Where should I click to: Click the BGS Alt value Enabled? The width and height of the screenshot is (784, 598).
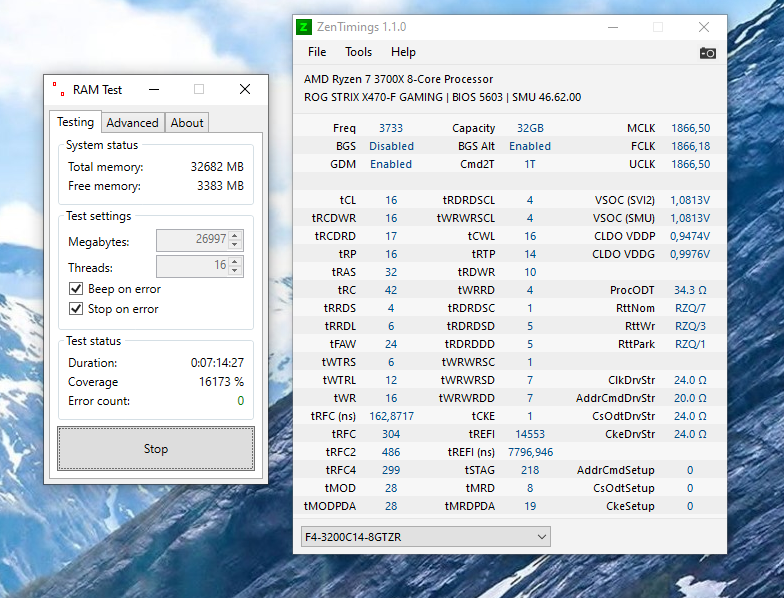pos(530,146)
